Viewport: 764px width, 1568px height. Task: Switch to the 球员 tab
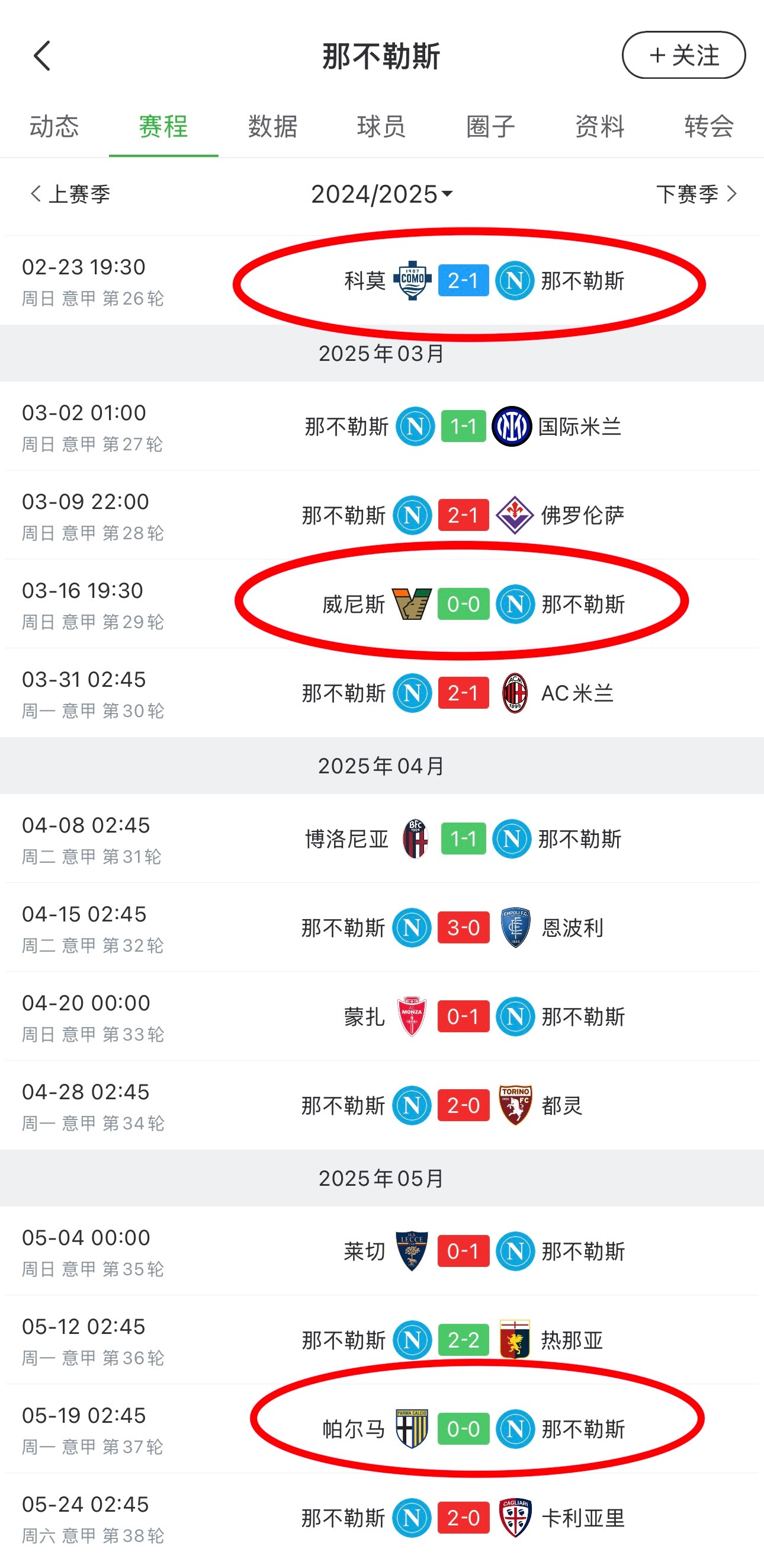(381, 127)
